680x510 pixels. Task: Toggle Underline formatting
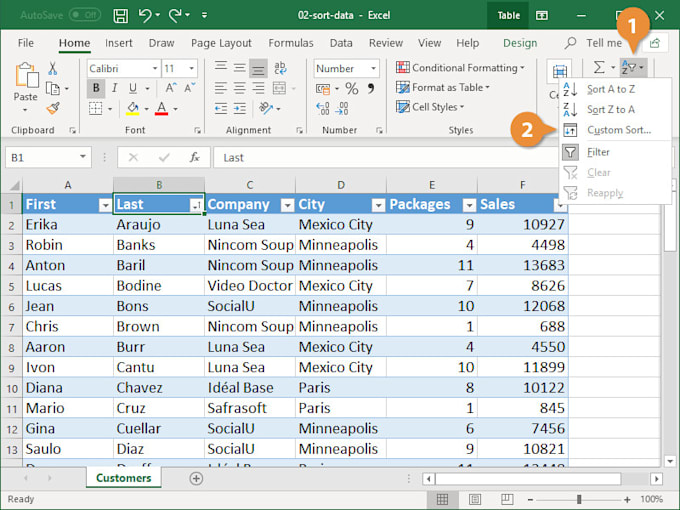[133, 88]
